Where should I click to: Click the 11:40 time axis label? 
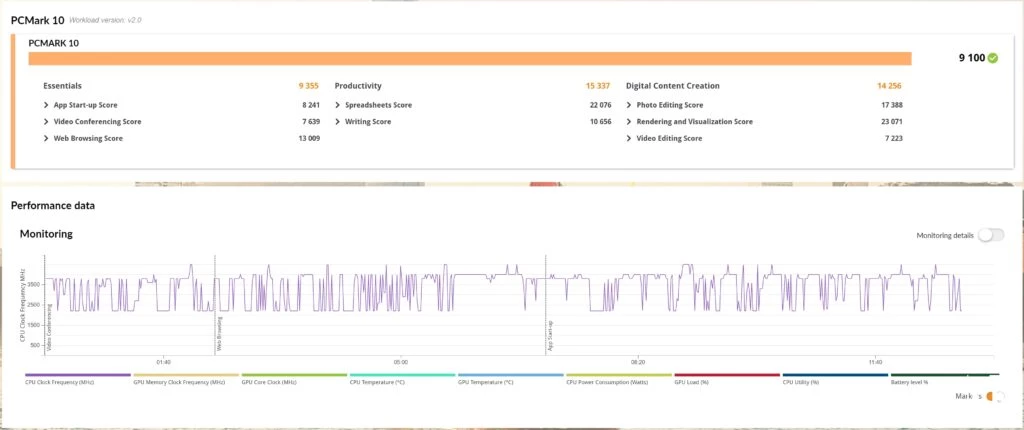(876, 362)
